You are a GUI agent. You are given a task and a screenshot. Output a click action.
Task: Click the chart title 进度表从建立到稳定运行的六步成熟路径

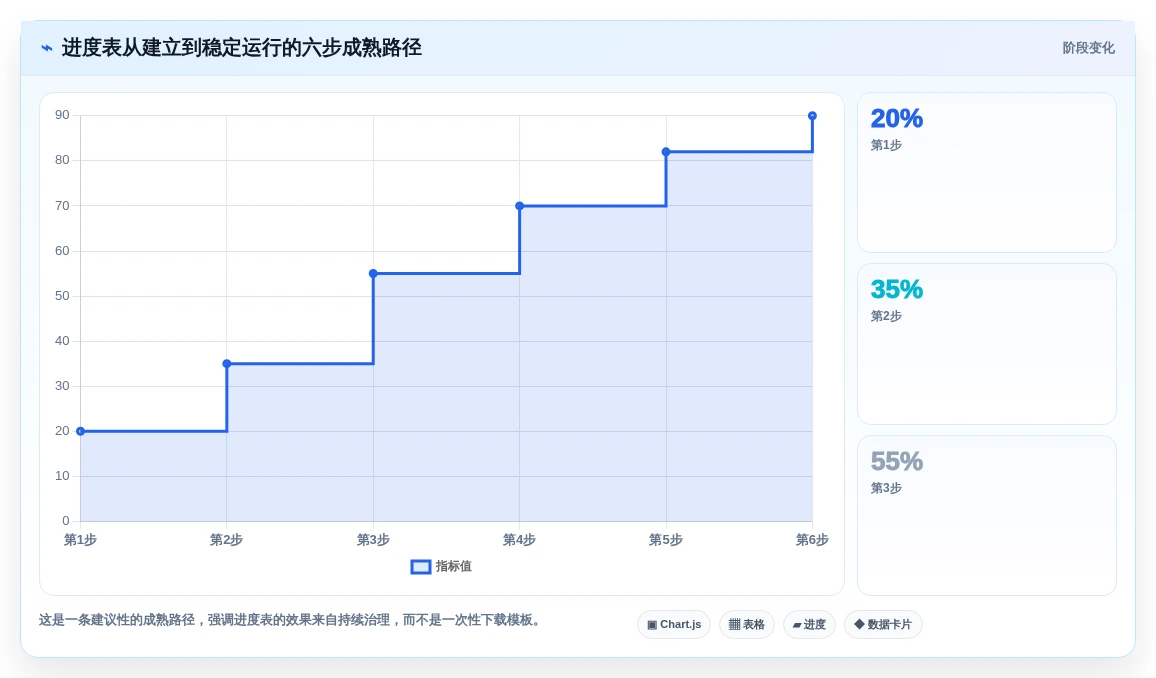pos(242,48)
